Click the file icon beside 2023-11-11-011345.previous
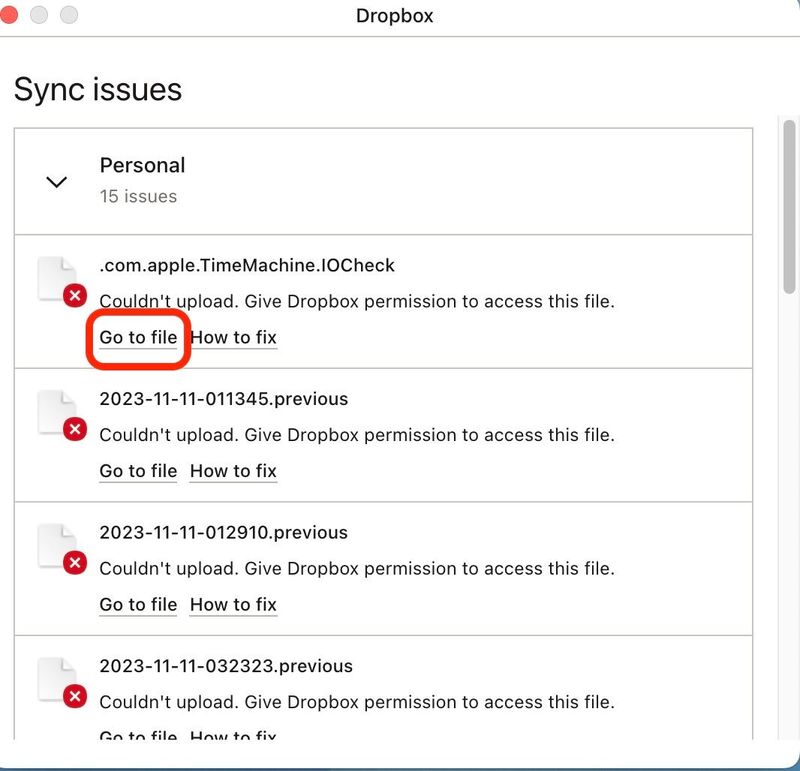 pyautogui.click(x=55, y=411)
